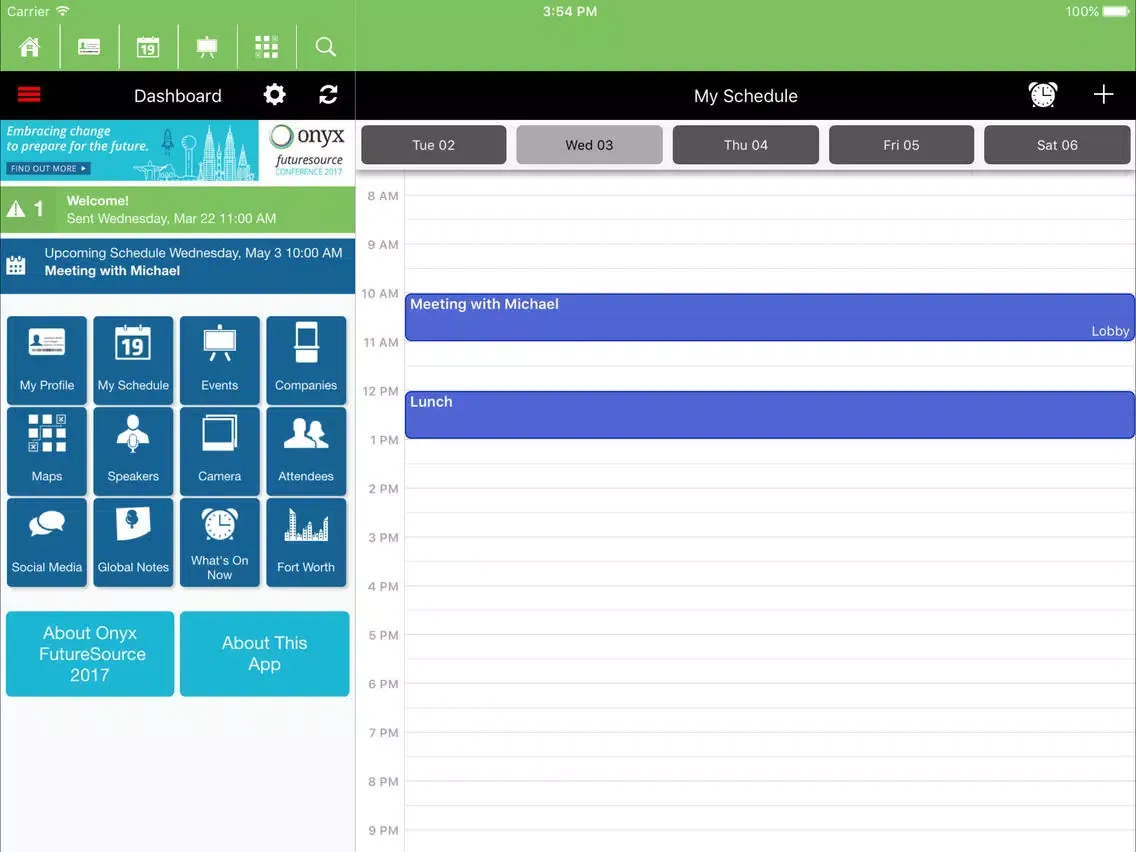
Task: Select the Sat 06 day tab
Action: pyautogui.click(x=1057, y=145)
